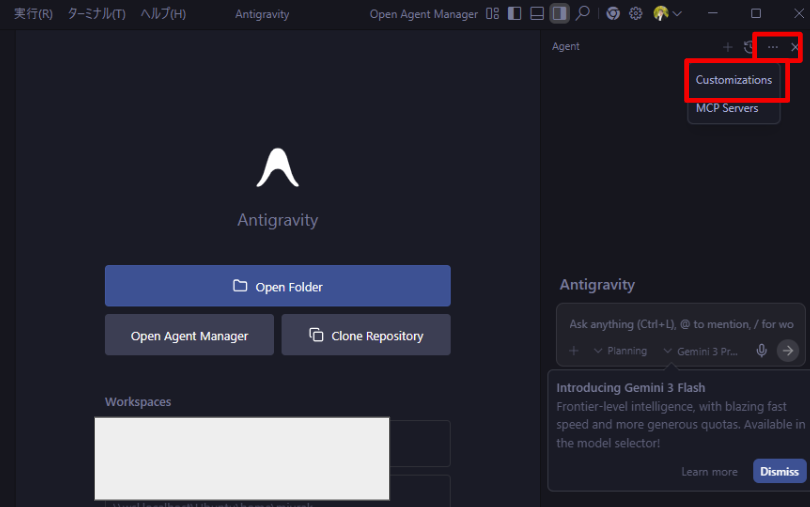Open the ヘルプ(H) menu
The height and width of the screenshot is (507, 810).
163,14
